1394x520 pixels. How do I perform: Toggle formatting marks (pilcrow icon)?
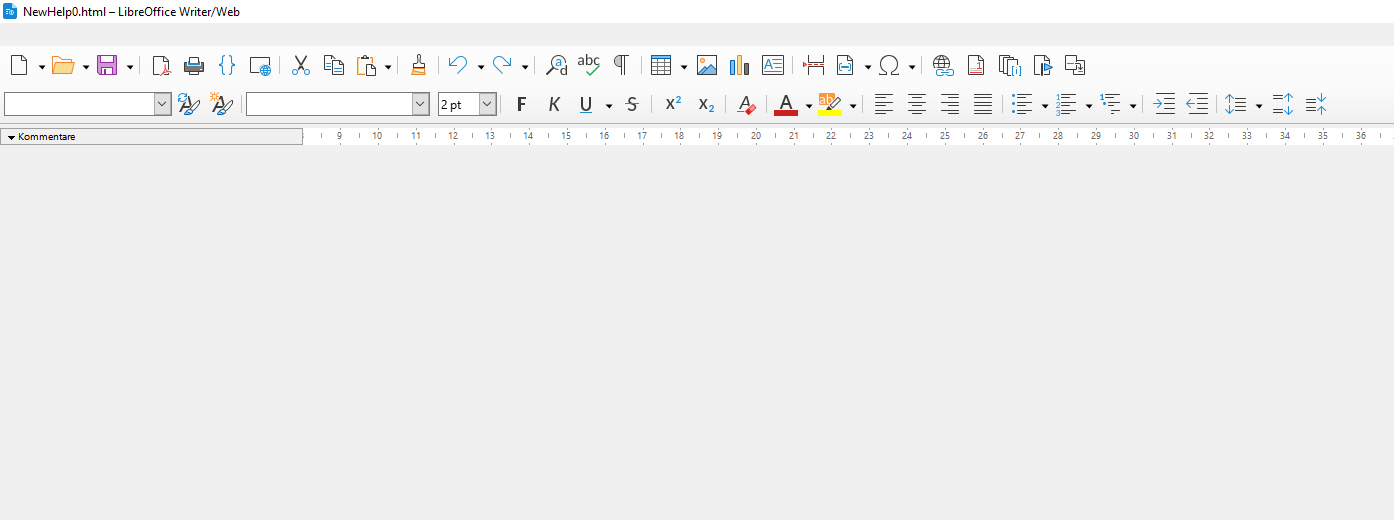click(621, 66)
